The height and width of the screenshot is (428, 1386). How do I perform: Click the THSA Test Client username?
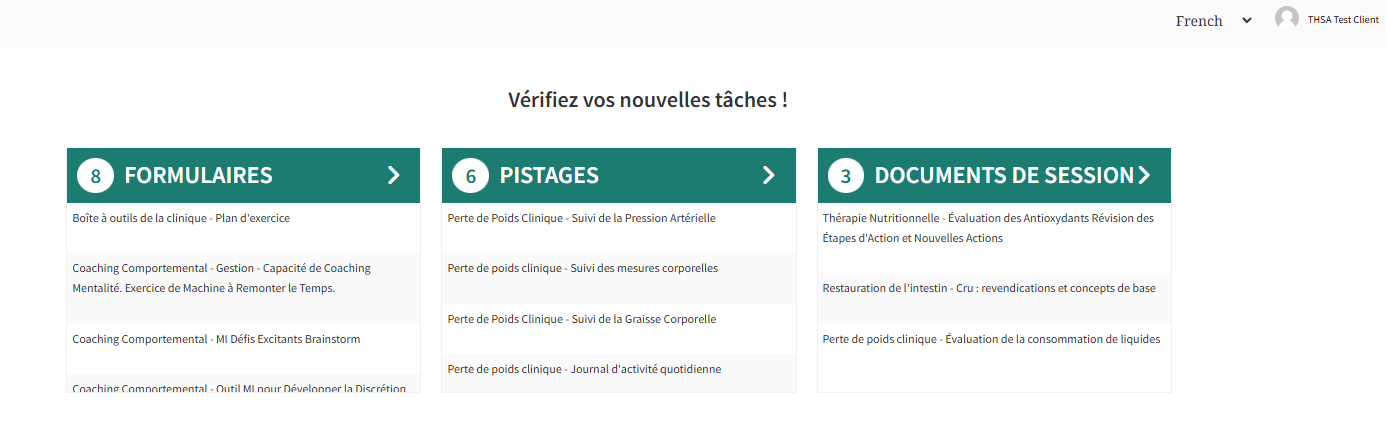(x=1343, y=20)
